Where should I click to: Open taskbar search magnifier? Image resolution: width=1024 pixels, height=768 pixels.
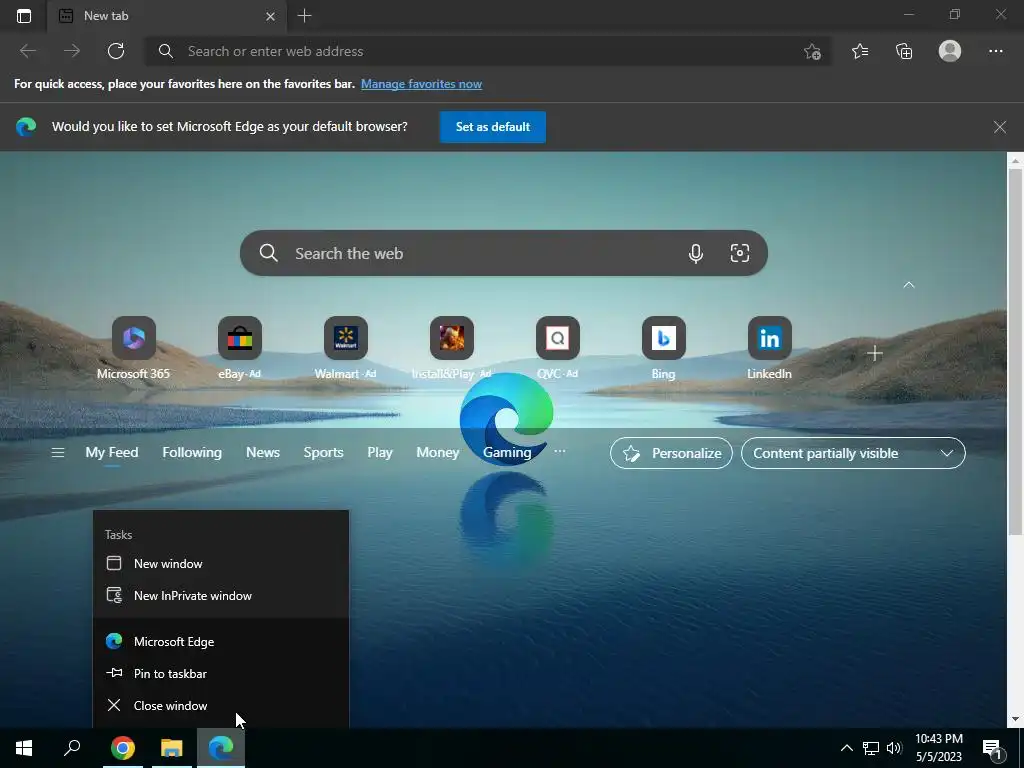[x=72, y=748]
